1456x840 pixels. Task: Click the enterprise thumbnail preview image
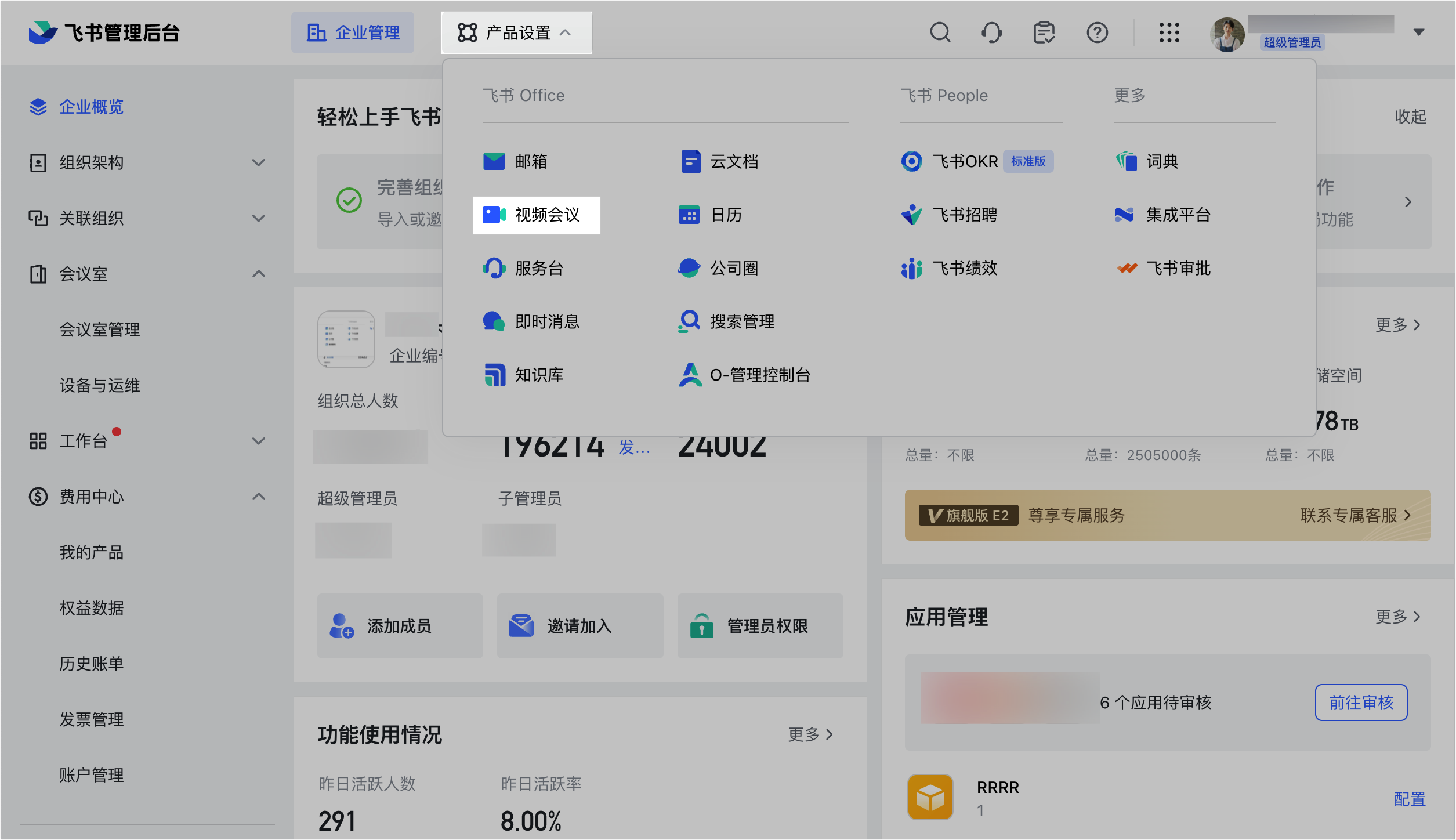pos(346,339)
